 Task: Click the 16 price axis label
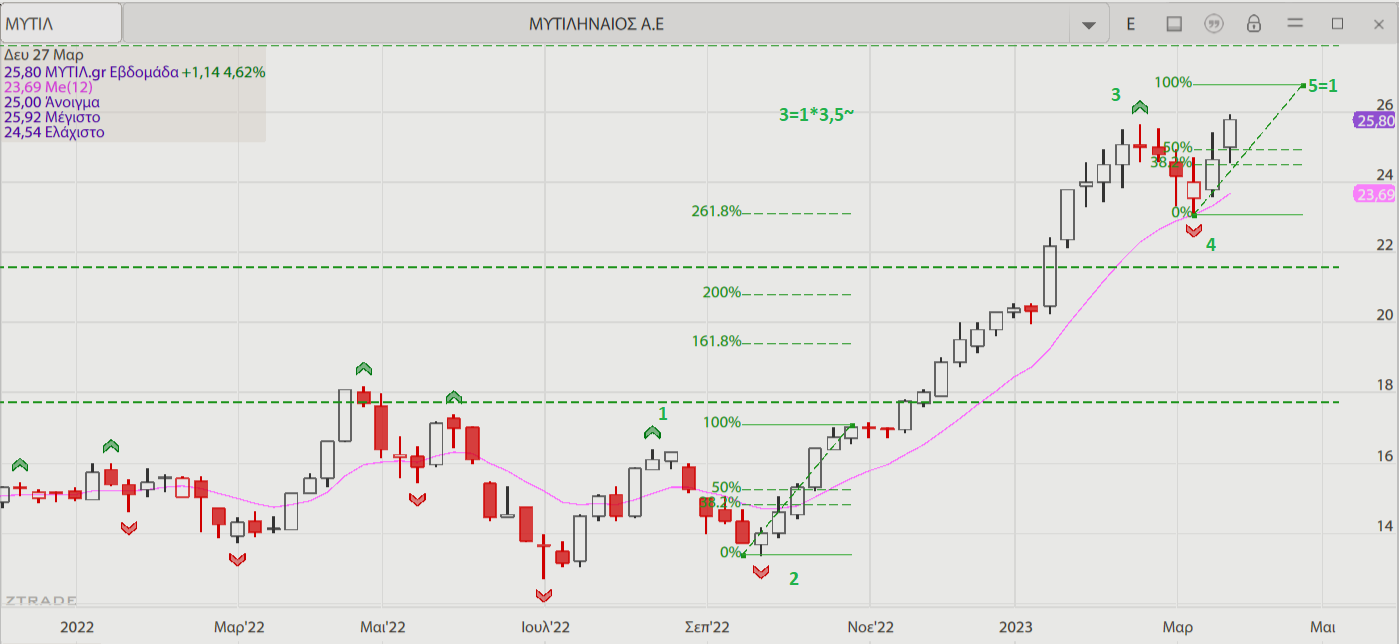(1385, 456)
